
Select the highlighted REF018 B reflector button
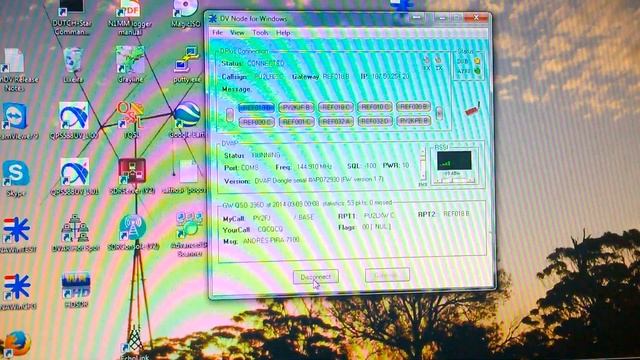tap(256, 108)
